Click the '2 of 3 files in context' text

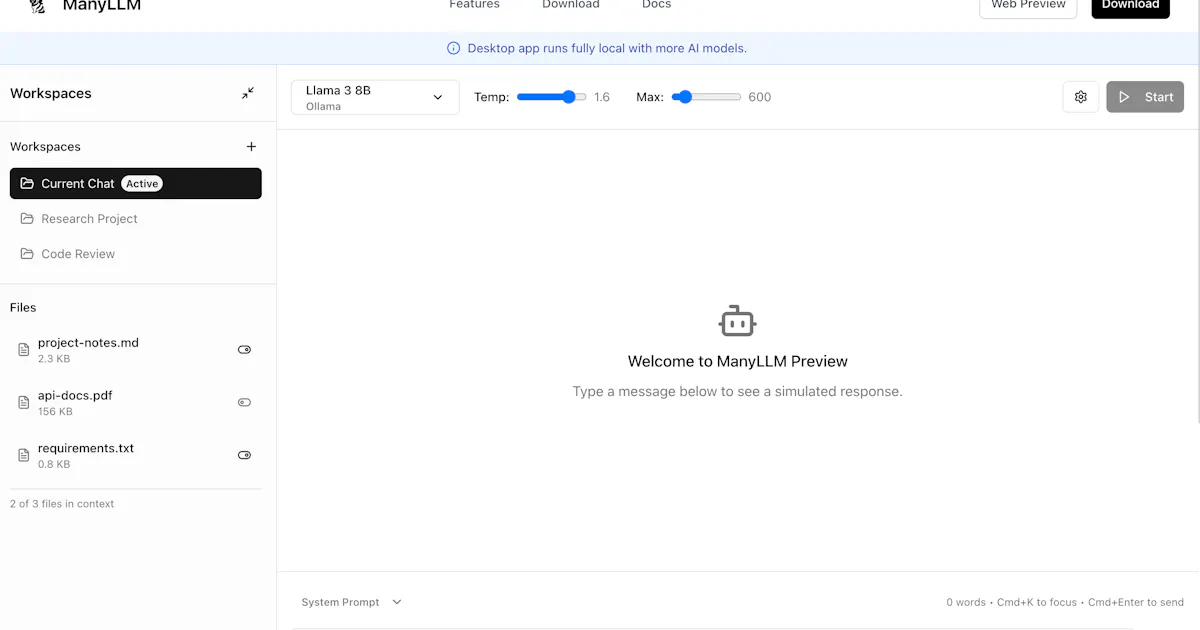[62, 504]
